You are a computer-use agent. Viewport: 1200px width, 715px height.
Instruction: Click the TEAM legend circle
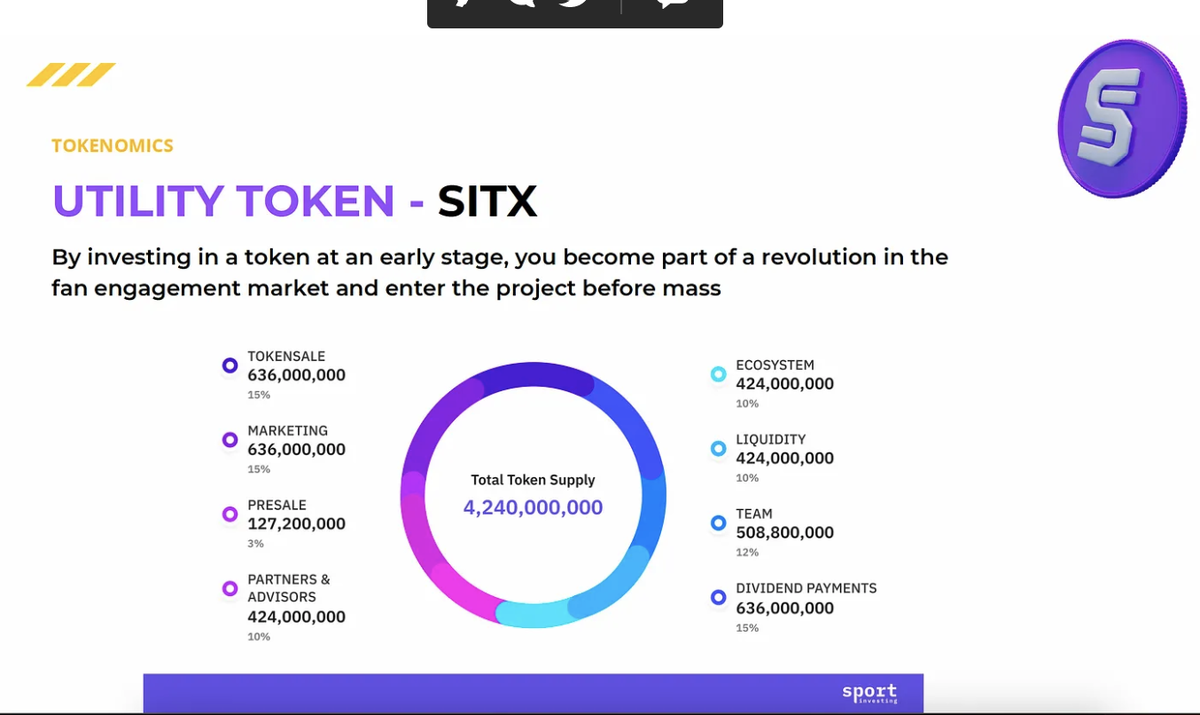click(x=718, y=523)
